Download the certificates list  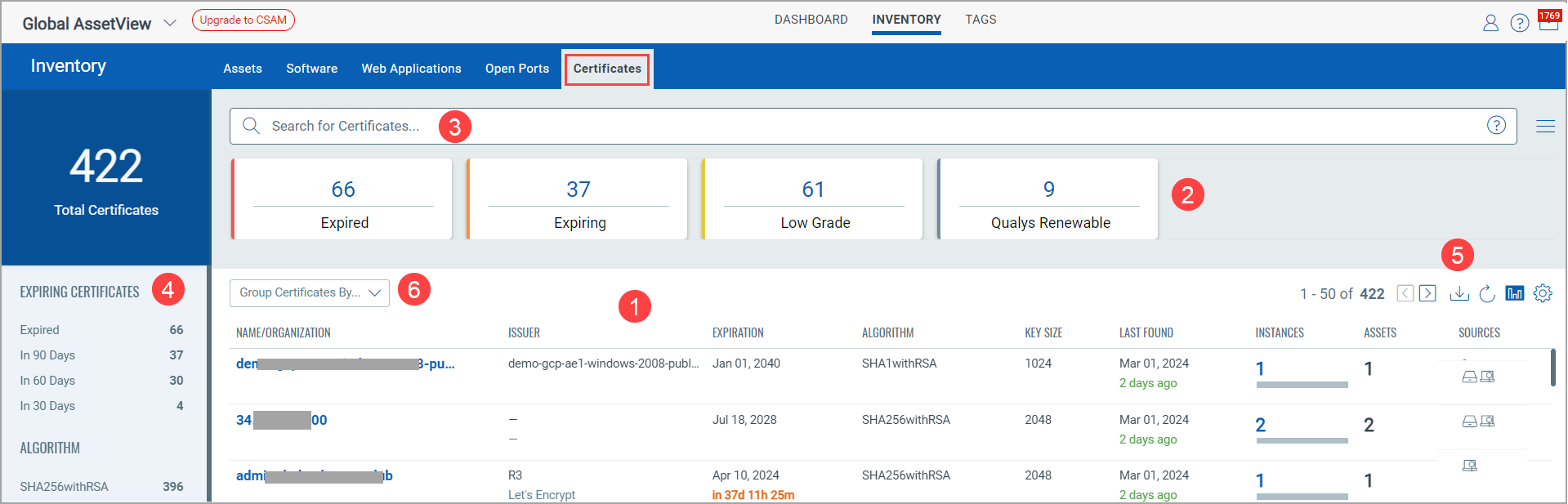click(x=1459, y=293)
